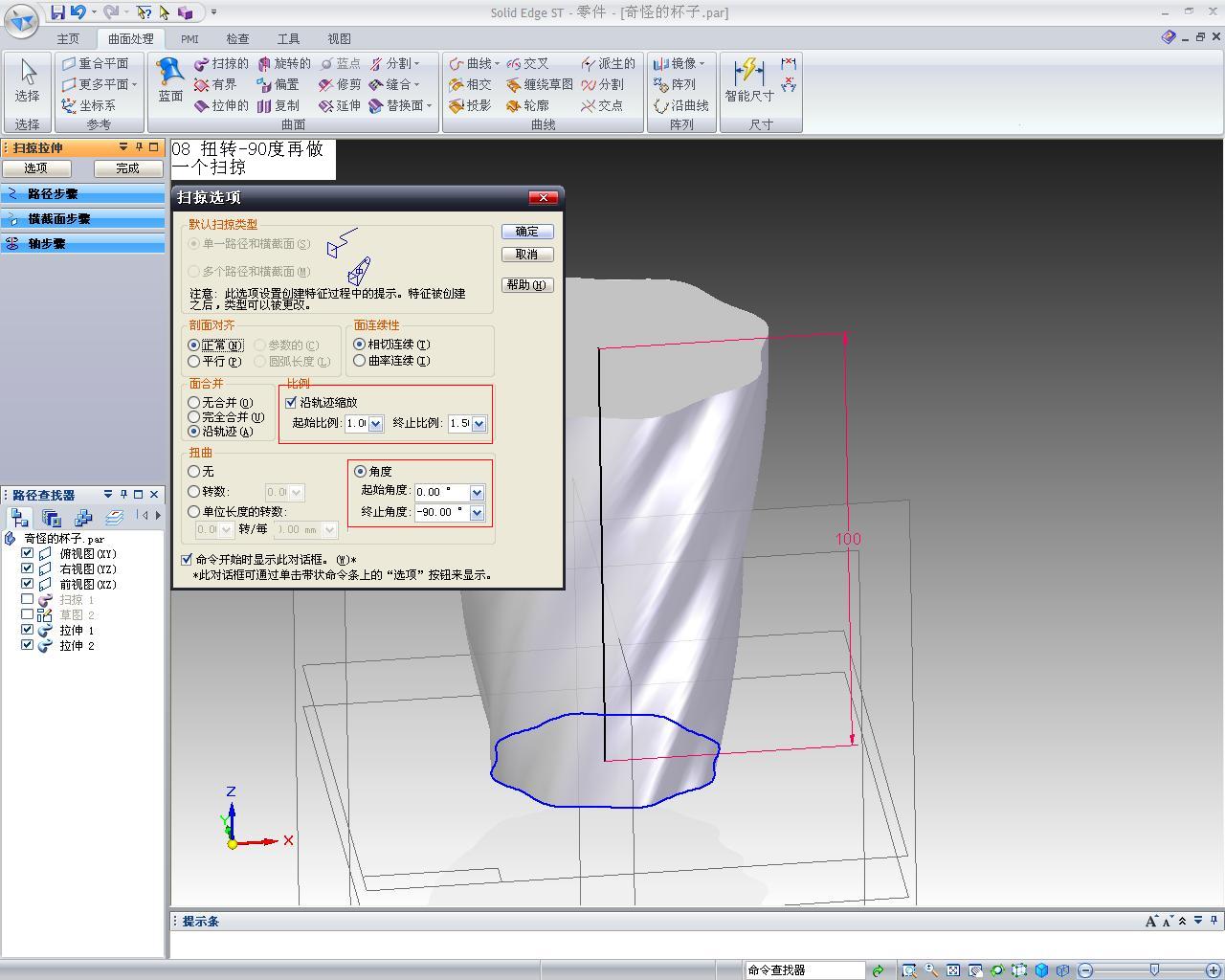Click the 选项 Options button
This screenshot has width=1225, height=980.
[x=35, y=168]
